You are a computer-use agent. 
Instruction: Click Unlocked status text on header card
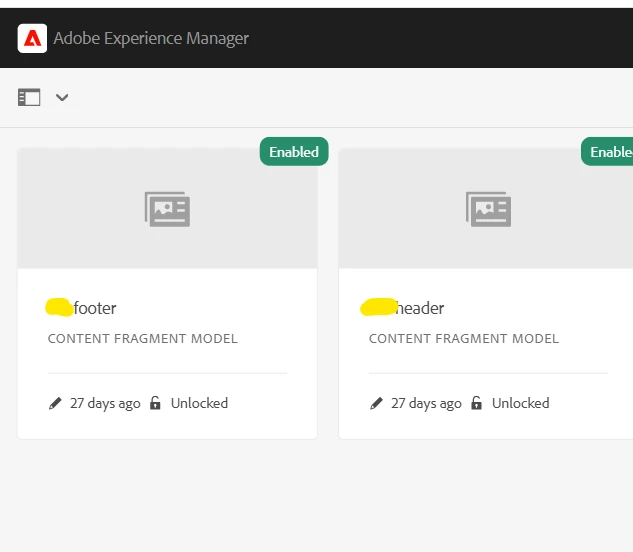point(521,403)
